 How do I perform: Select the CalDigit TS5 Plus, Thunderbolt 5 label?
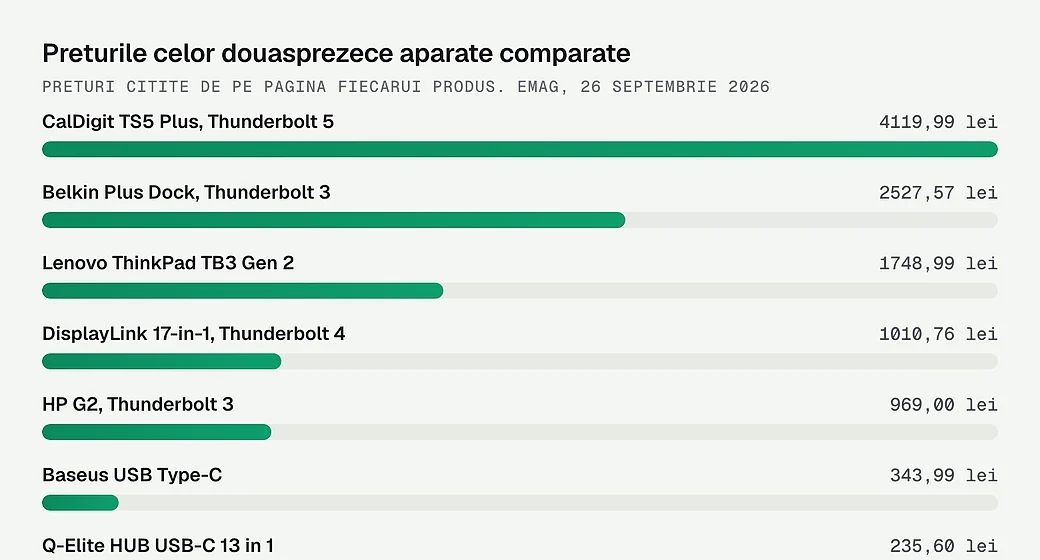click(x=188, y=122)
